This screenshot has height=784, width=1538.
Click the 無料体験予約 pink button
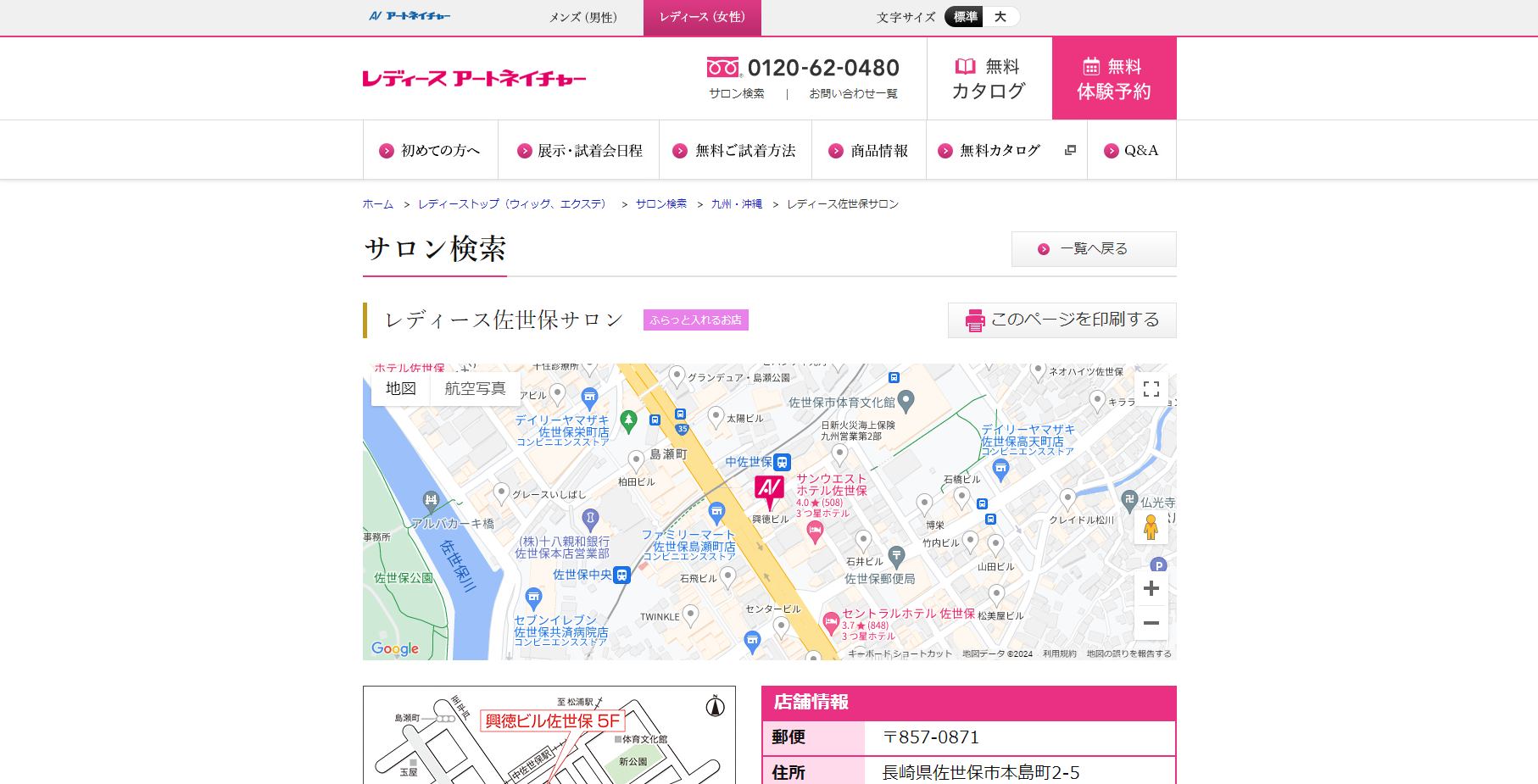(1114, 78)
